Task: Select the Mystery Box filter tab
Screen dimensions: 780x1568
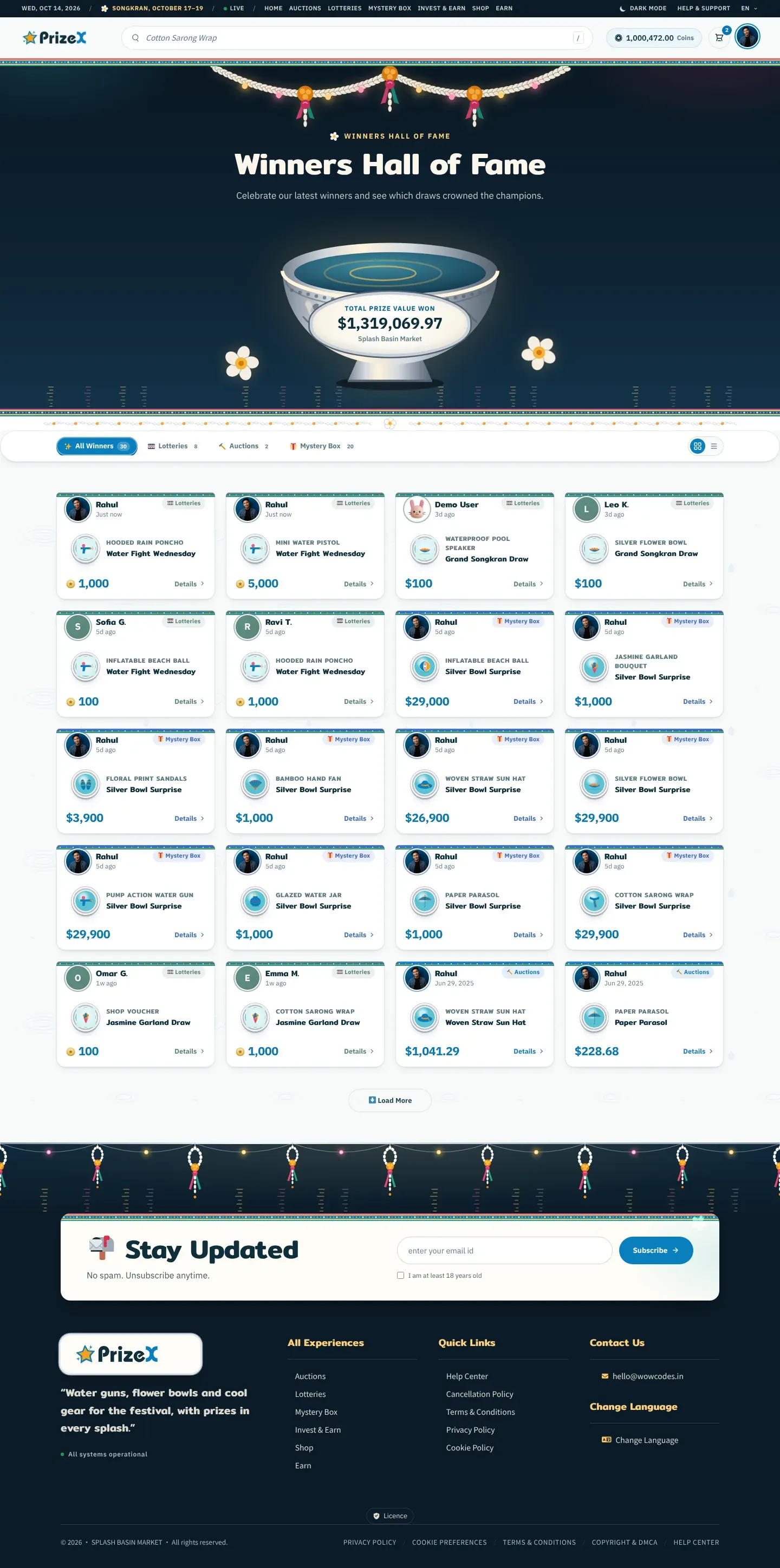Action: tap(322, 446)
